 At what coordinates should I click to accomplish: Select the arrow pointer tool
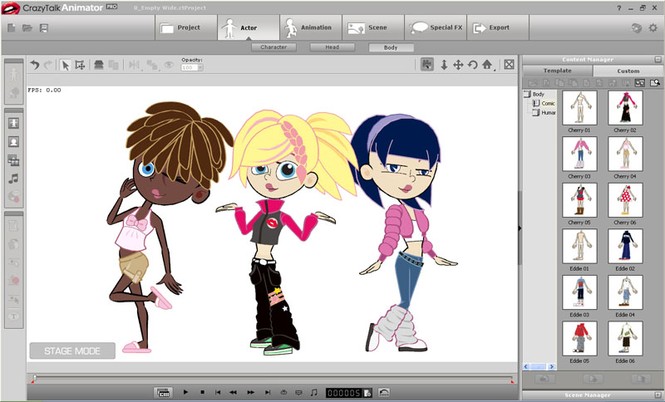[65, 65]
